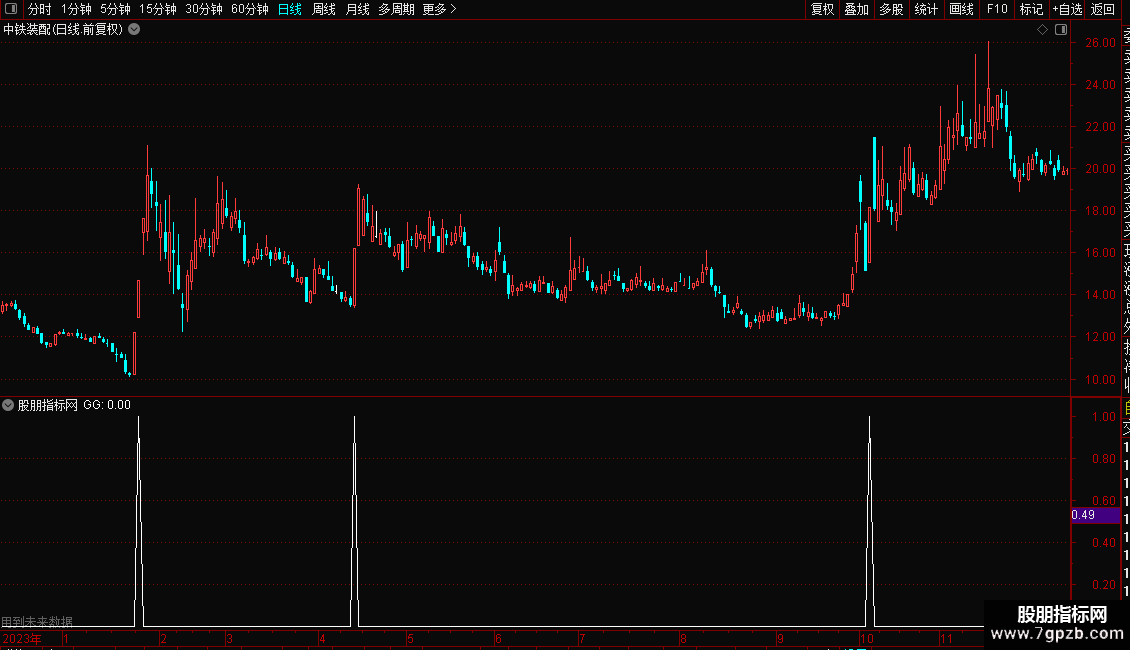The width and height of the screenshot is (1130, 650).
Task: Select the 5分钟 period tab
Action: coord(115,9)
